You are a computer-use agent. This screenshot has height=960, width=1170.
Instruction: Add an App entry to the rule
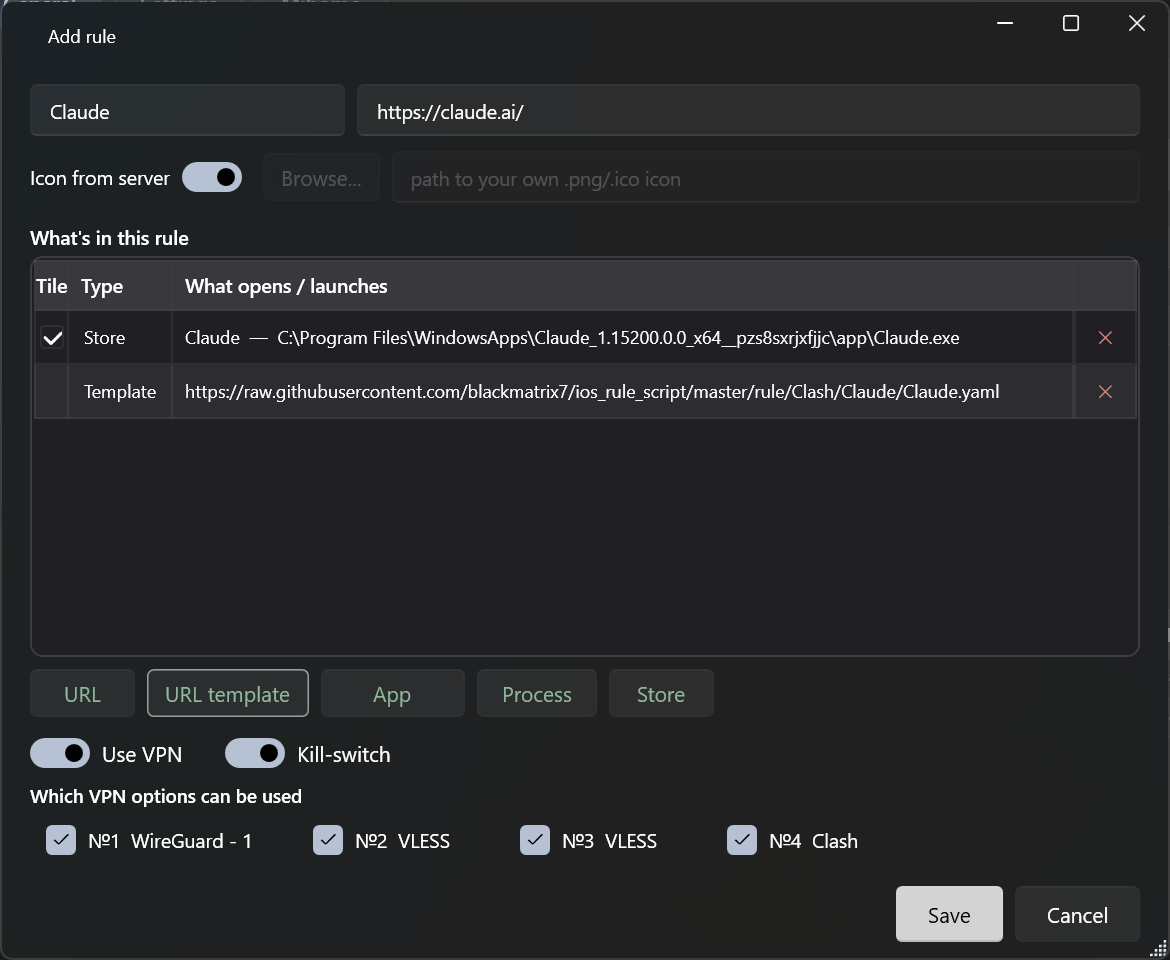click(392, 694)
